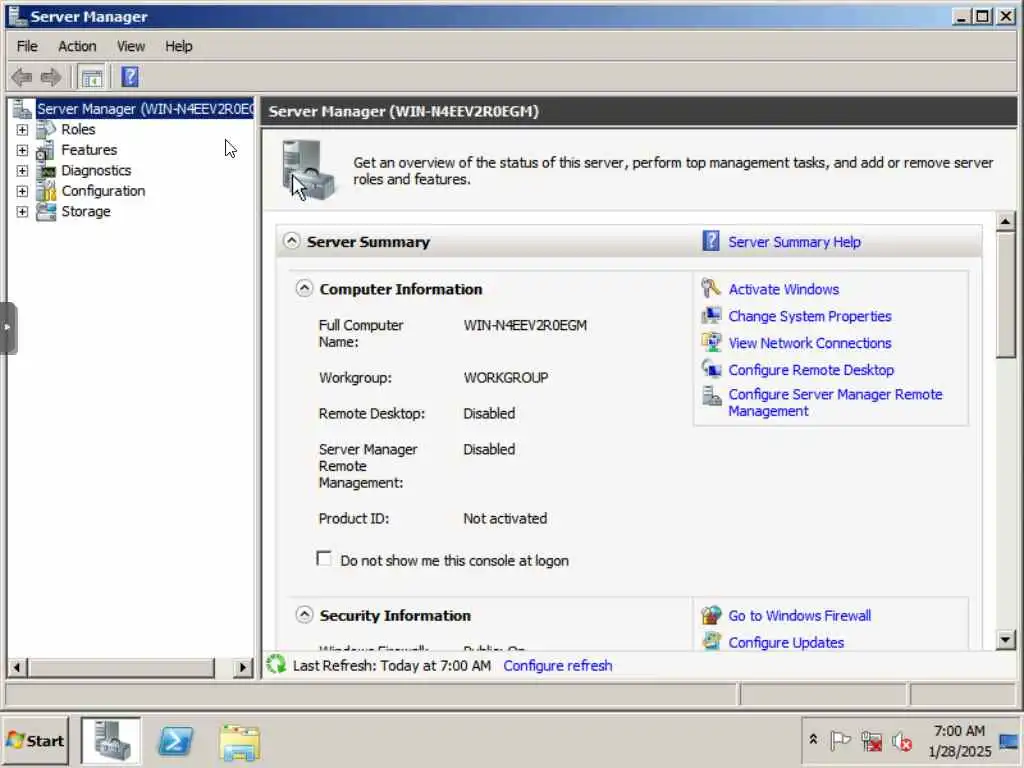Click the Forward arrow toolbar icon

pos(51,78)
